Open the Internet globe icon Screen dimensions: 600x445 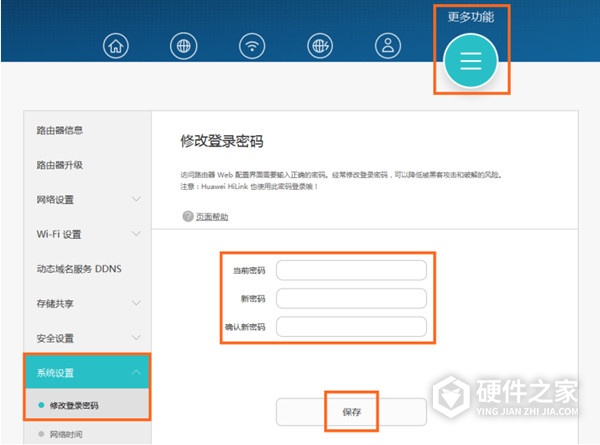point(183,46)
